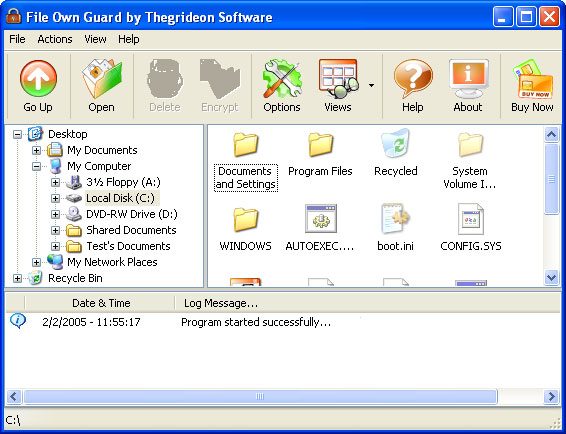Select the My Computer tree icon
The image size is (566, 434).
(x=55, y=166)
